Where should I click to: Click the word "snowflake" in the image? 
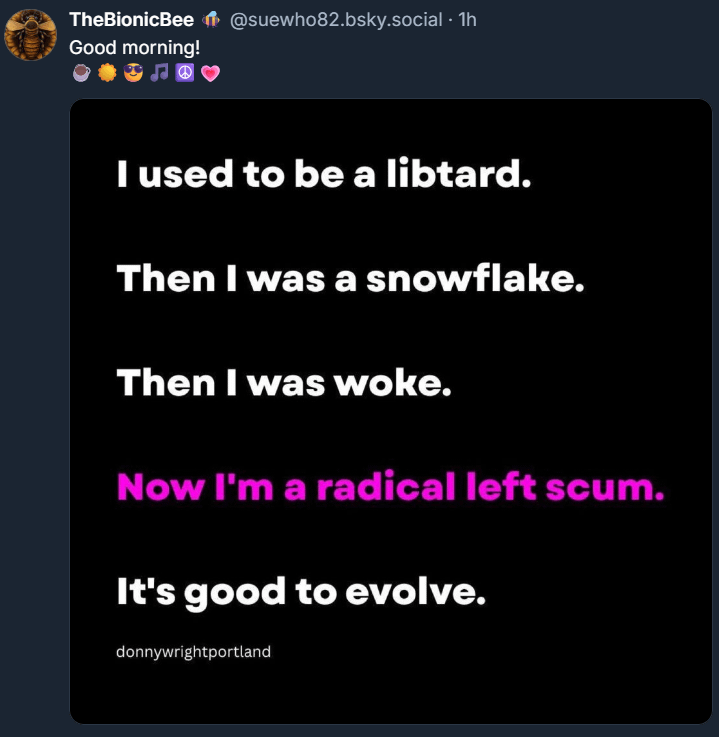474,279
